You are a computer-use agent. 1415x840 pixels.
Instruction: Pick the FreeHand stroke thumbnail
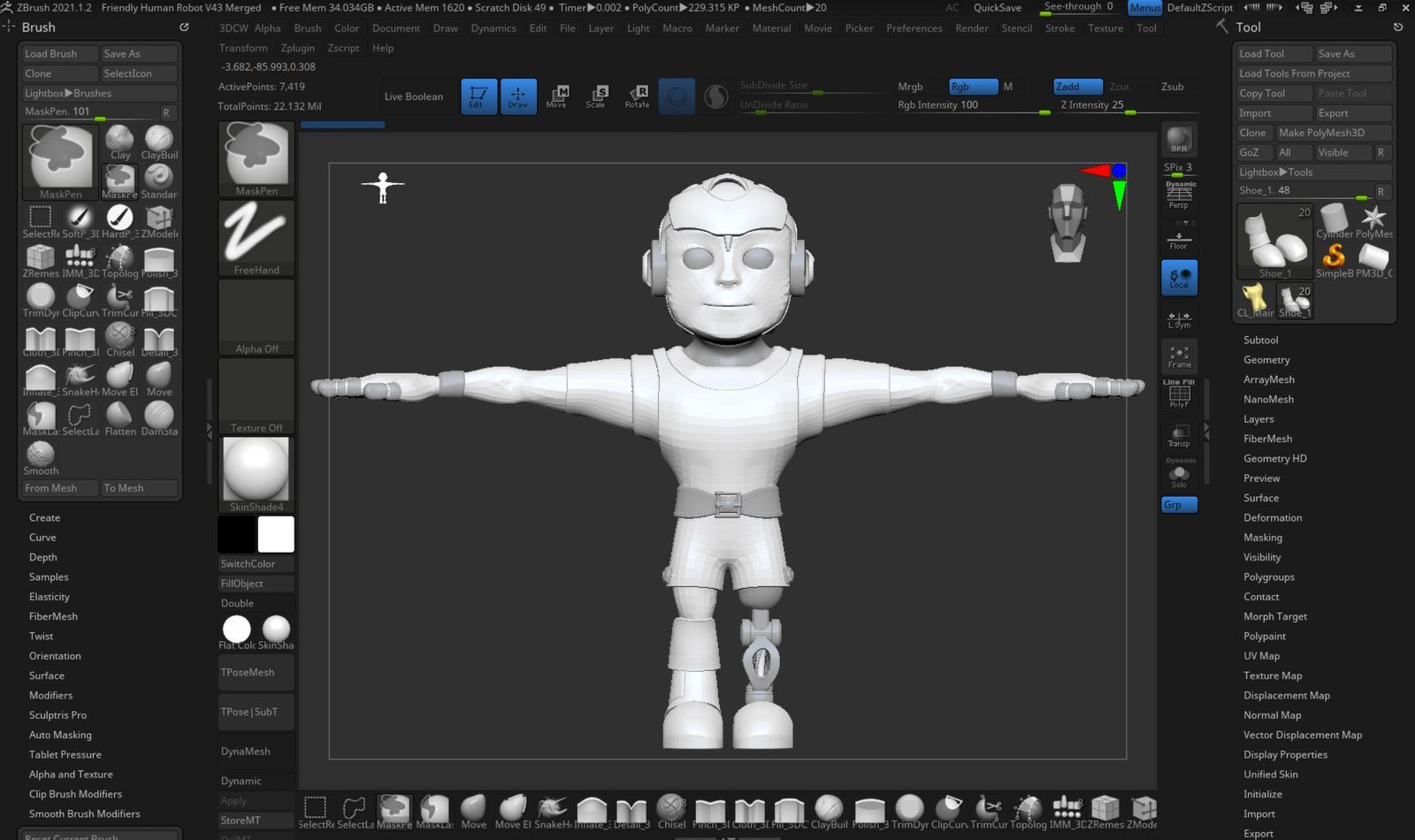point(256,237)
